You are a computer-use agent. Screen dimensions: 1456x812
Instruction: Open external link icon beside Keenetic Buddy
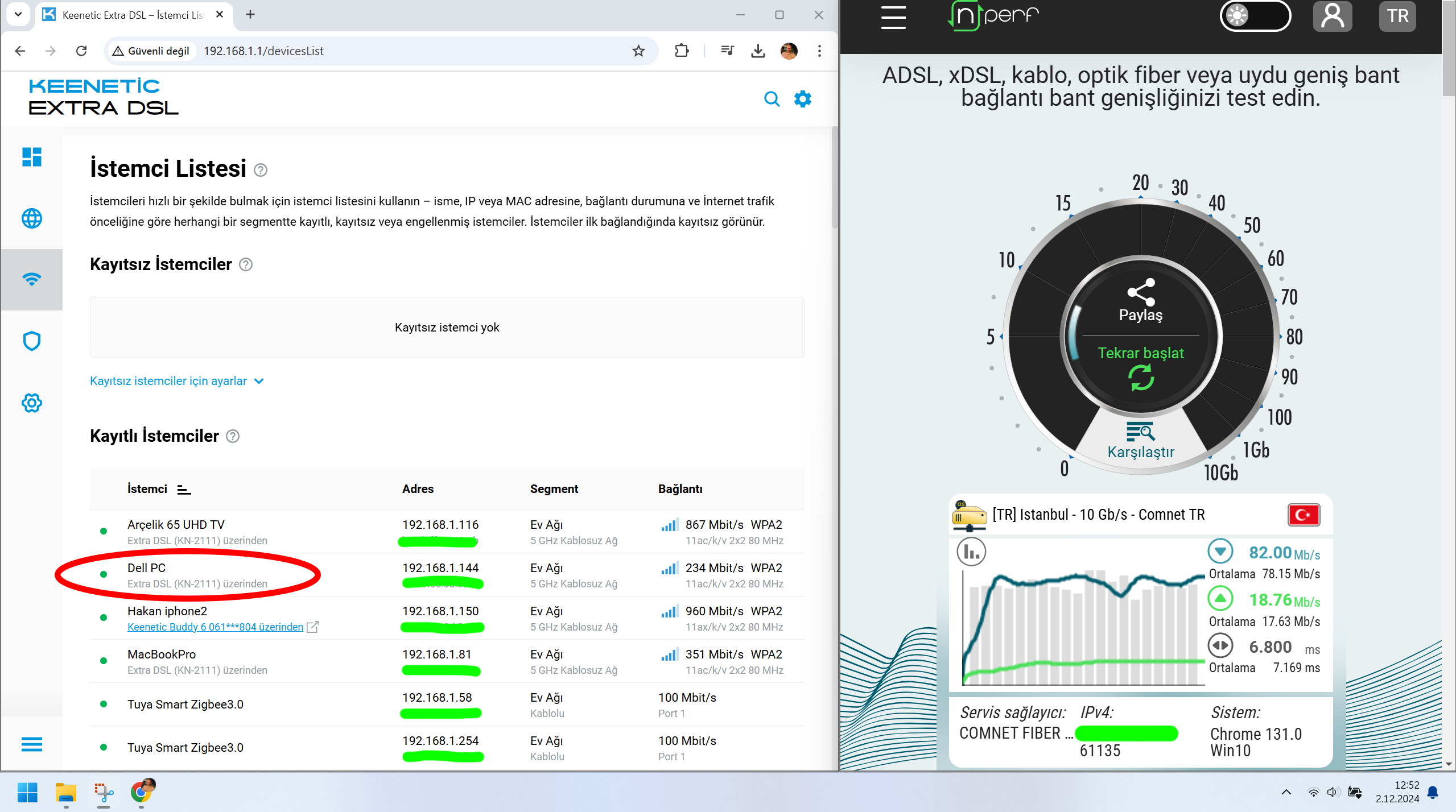click(312, 627)
